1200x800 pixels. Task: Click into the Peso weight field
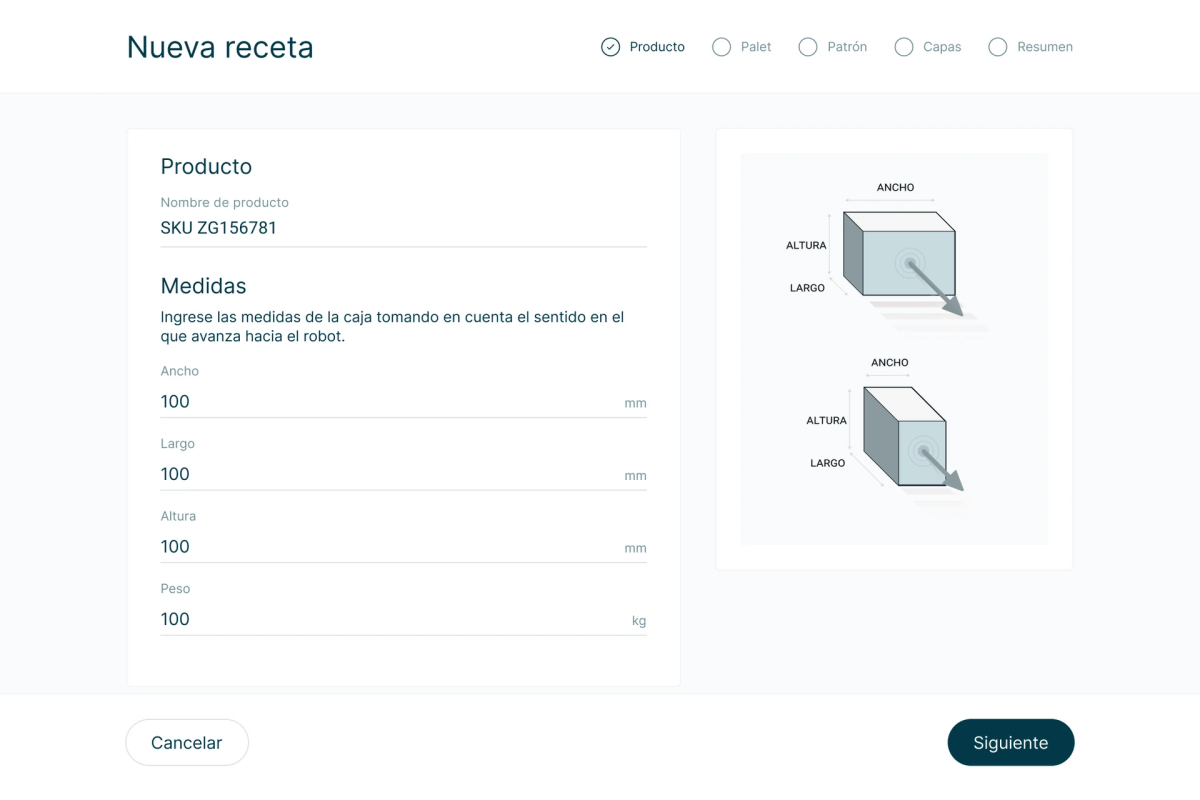[404, 619]
